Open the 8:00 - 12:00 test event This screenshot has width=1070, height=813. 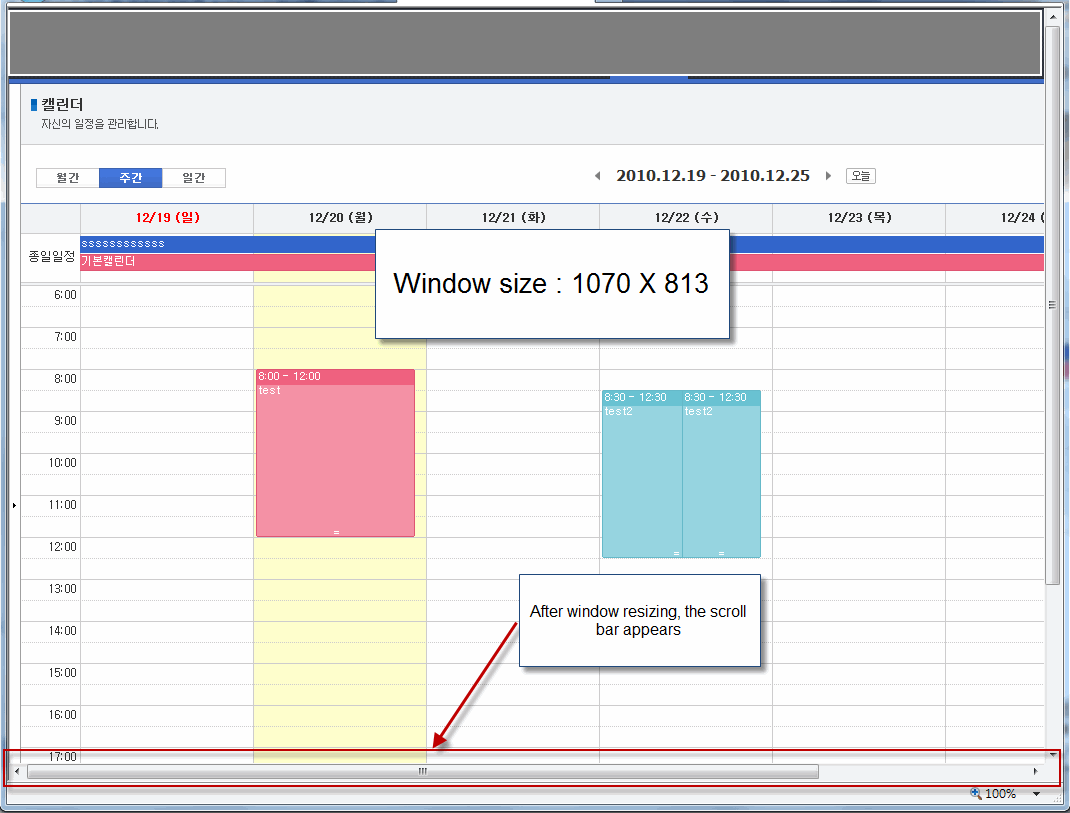(x=335, y=450)
